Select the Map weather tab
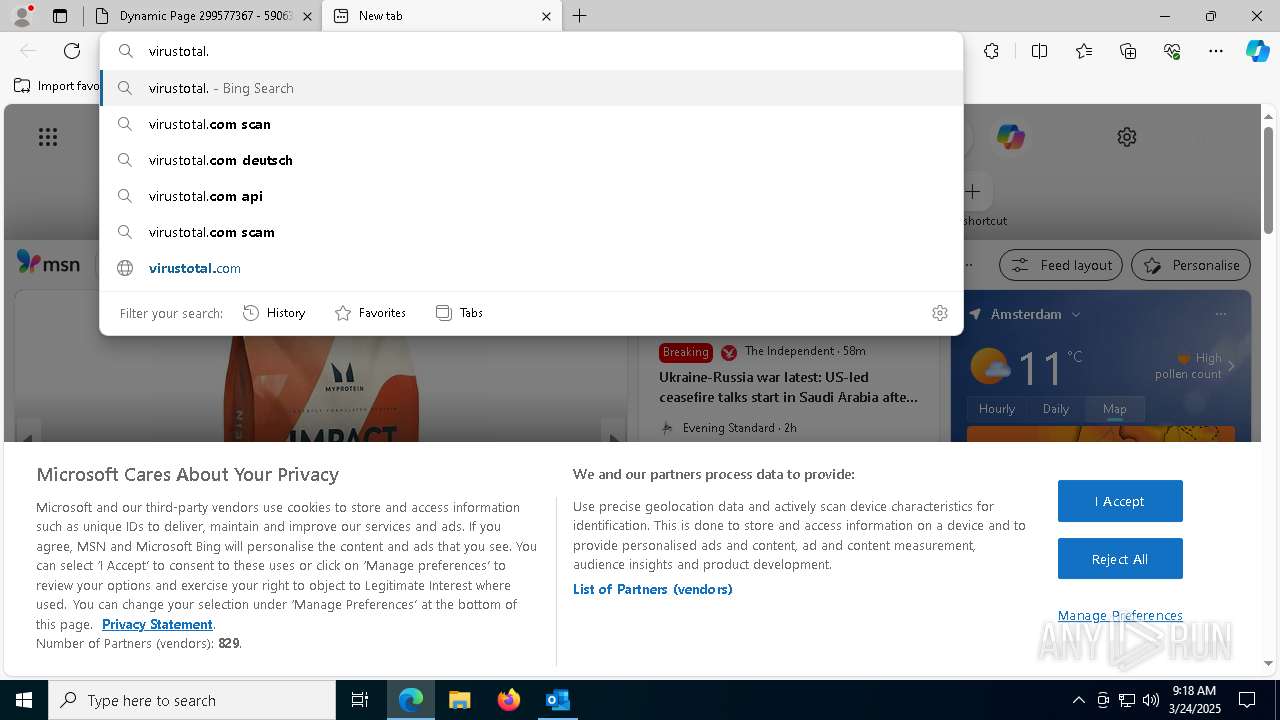This screenshot has height=720, width=1280. (x=1114, y=409)
